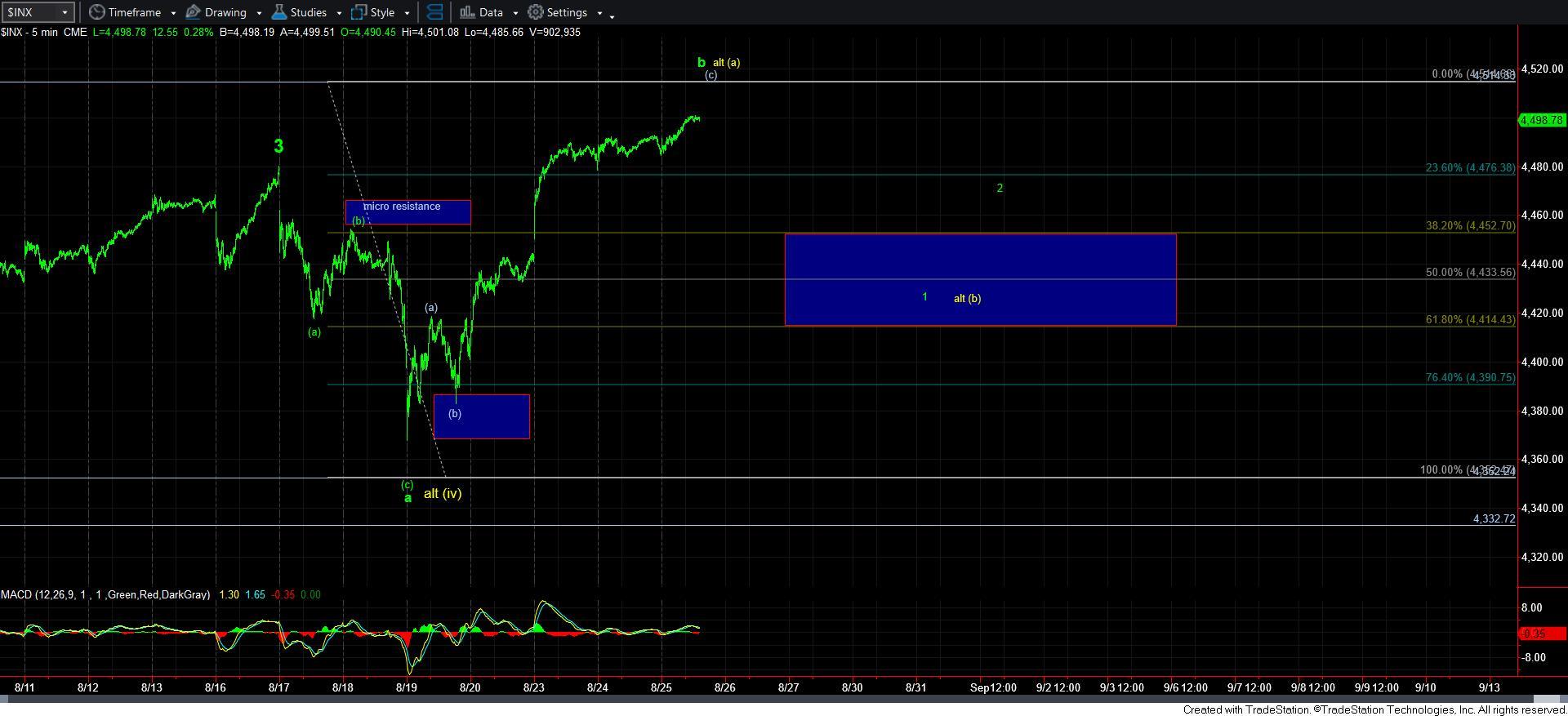Expand the Data dropdown arrow

(515, 13)
